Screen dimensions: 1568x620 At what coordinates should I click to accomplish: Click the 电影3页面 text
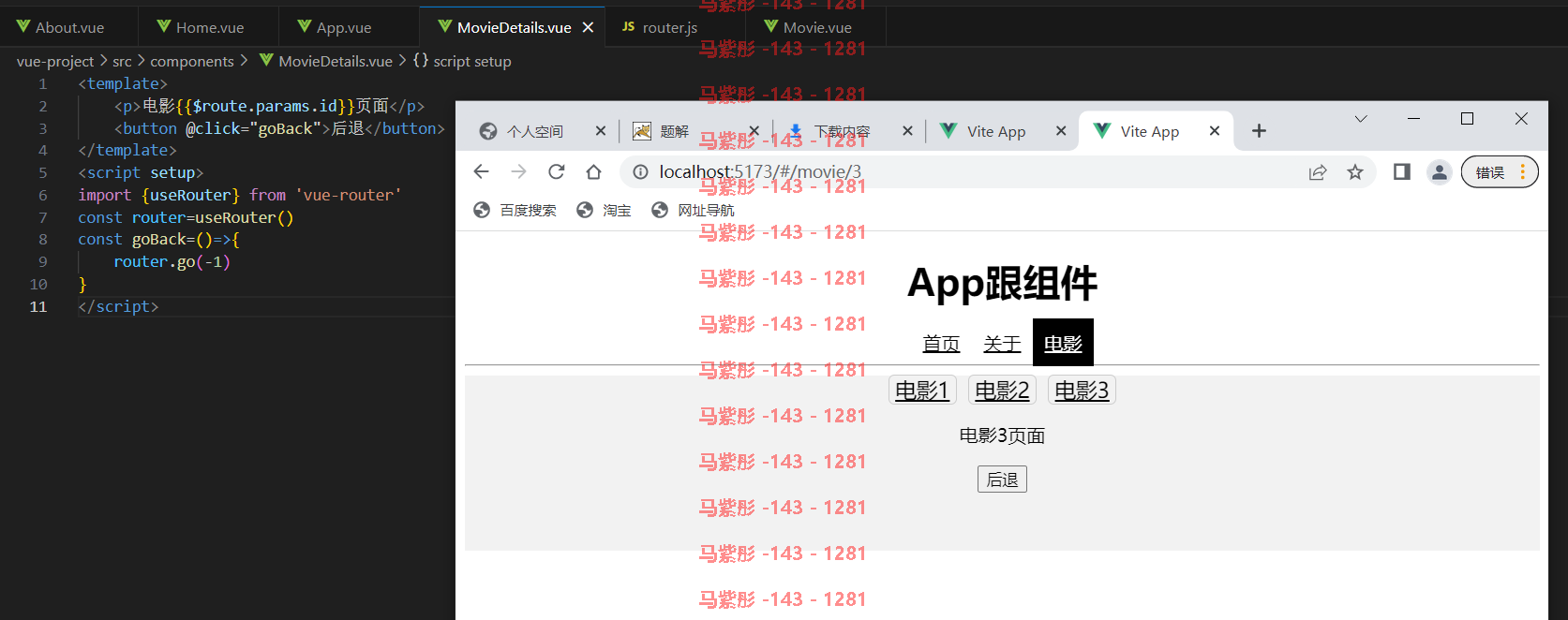click(1002, 435)
